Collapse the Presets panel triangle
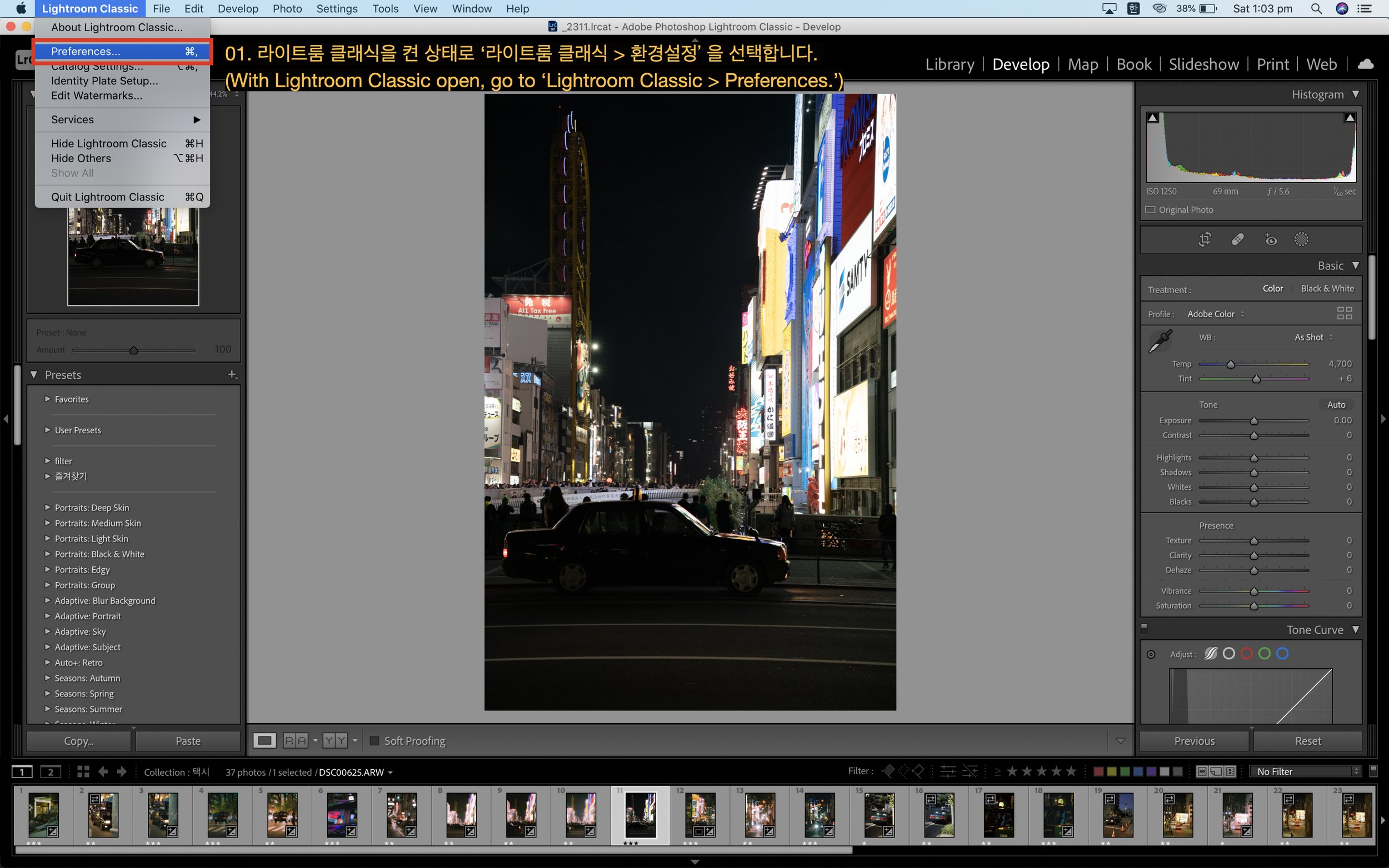 (x=34, y=375)
